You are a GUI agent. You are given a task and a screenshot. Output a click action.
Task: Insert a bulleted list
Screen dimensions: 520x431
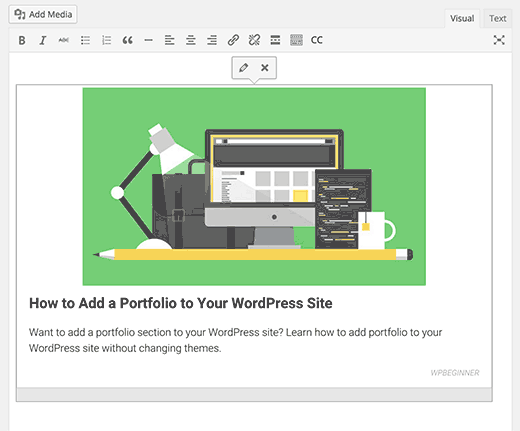[x=85, y=40]
